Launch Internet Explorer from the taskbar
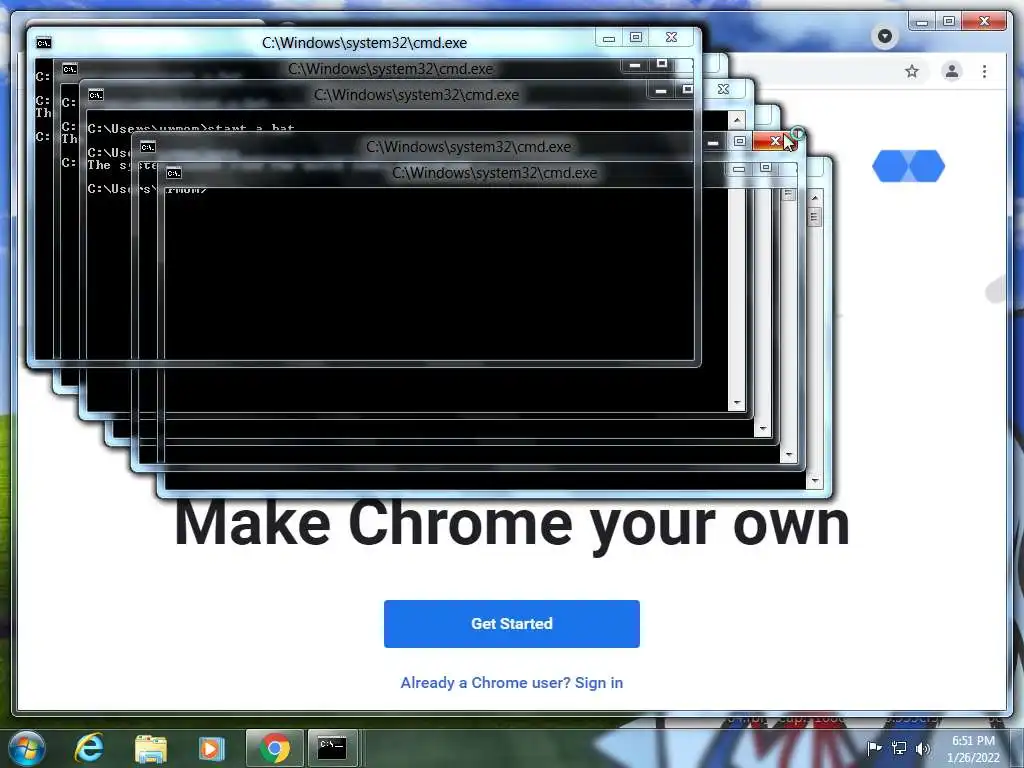Viewport: 1024px width, 768px height. (89, 748)
